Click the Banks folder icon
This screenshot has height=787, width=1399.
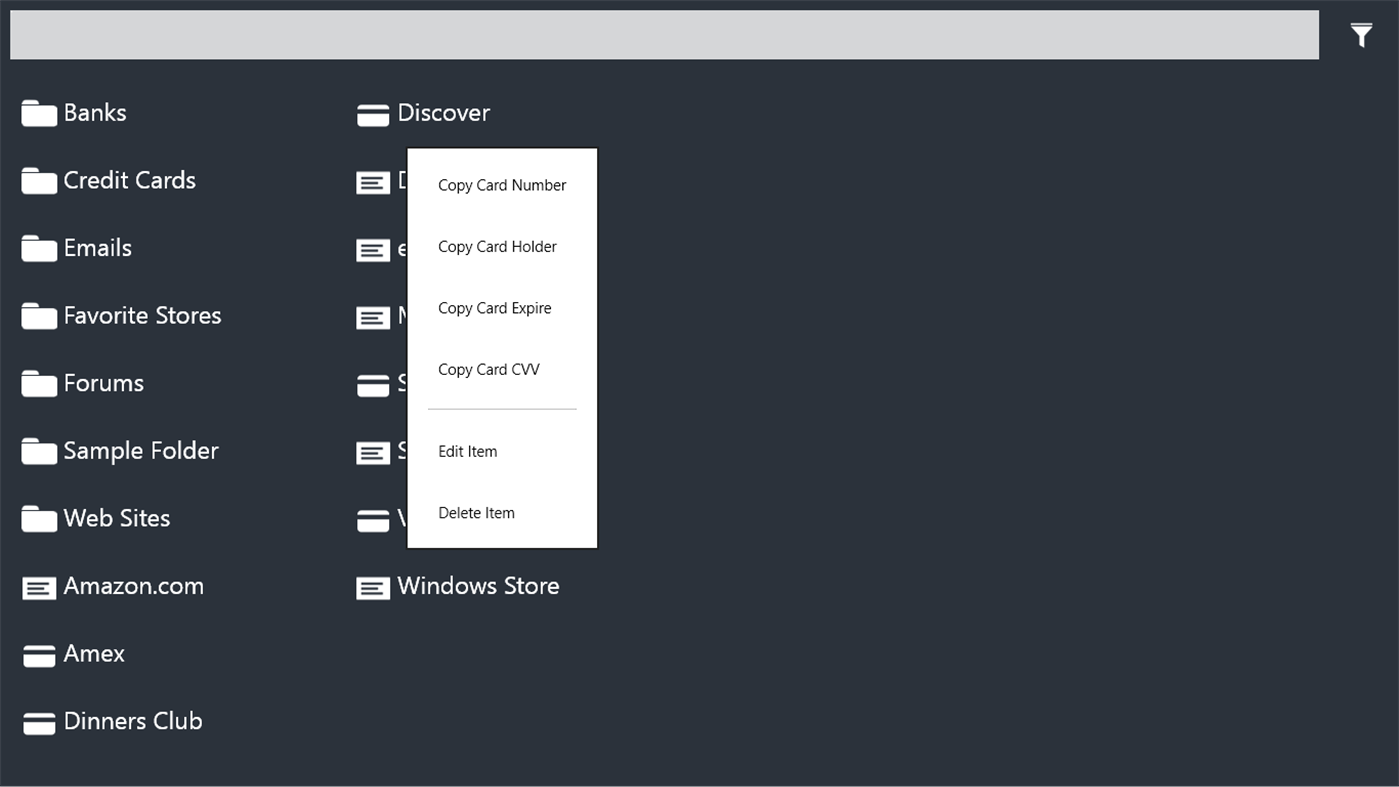click(39, 112)
